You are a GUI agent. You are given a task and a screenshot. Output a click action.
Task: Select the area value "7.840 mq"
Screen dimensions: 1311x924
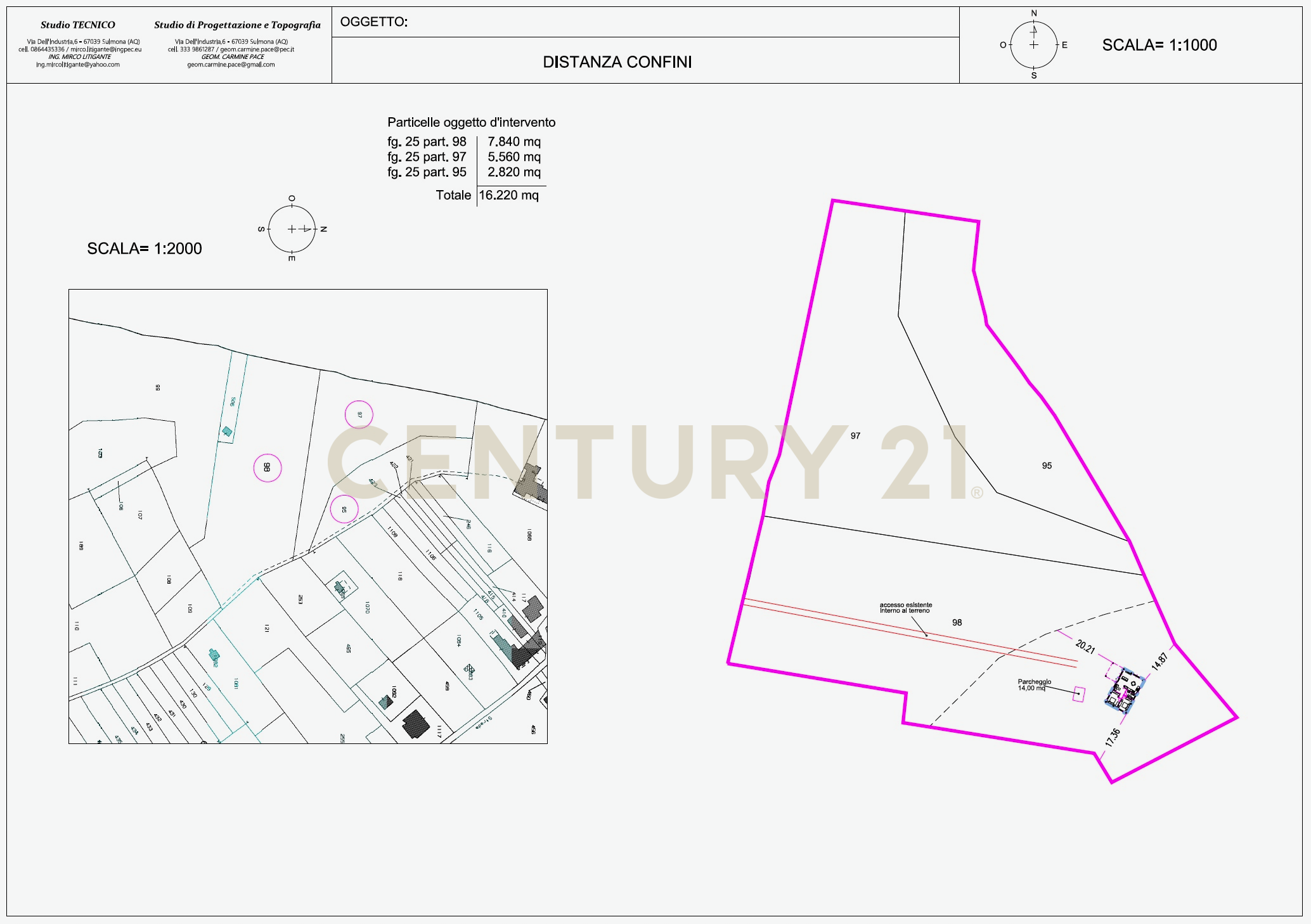tap(514, 142)
